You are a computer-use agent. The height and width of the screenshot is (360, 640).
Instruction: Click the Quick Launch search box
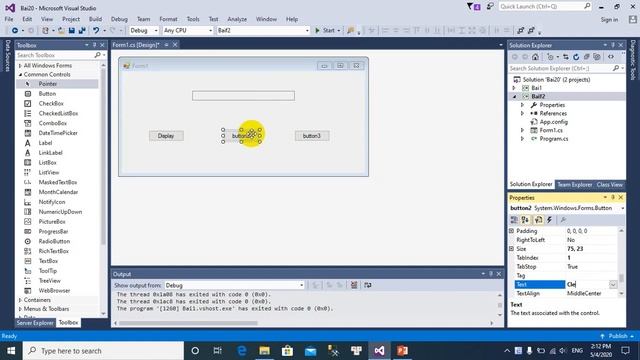[x=545, y=7]
